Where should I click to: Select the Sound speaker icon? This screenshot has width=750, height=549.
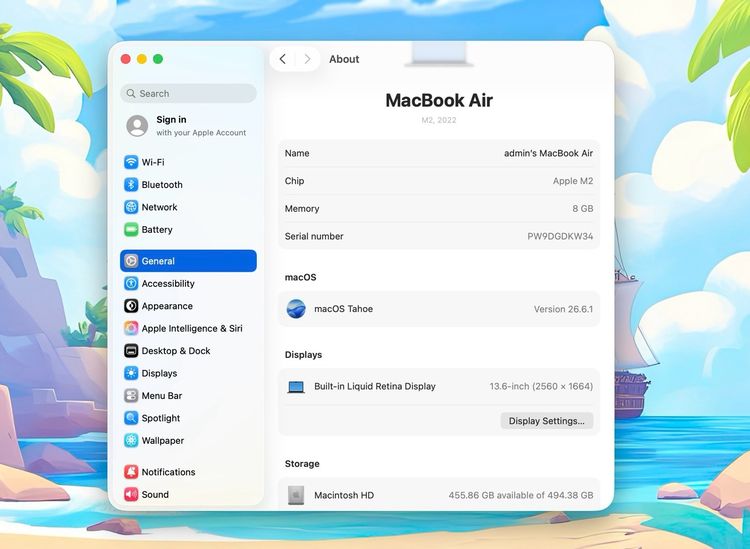pyautogui.click(x=131, y=494)
